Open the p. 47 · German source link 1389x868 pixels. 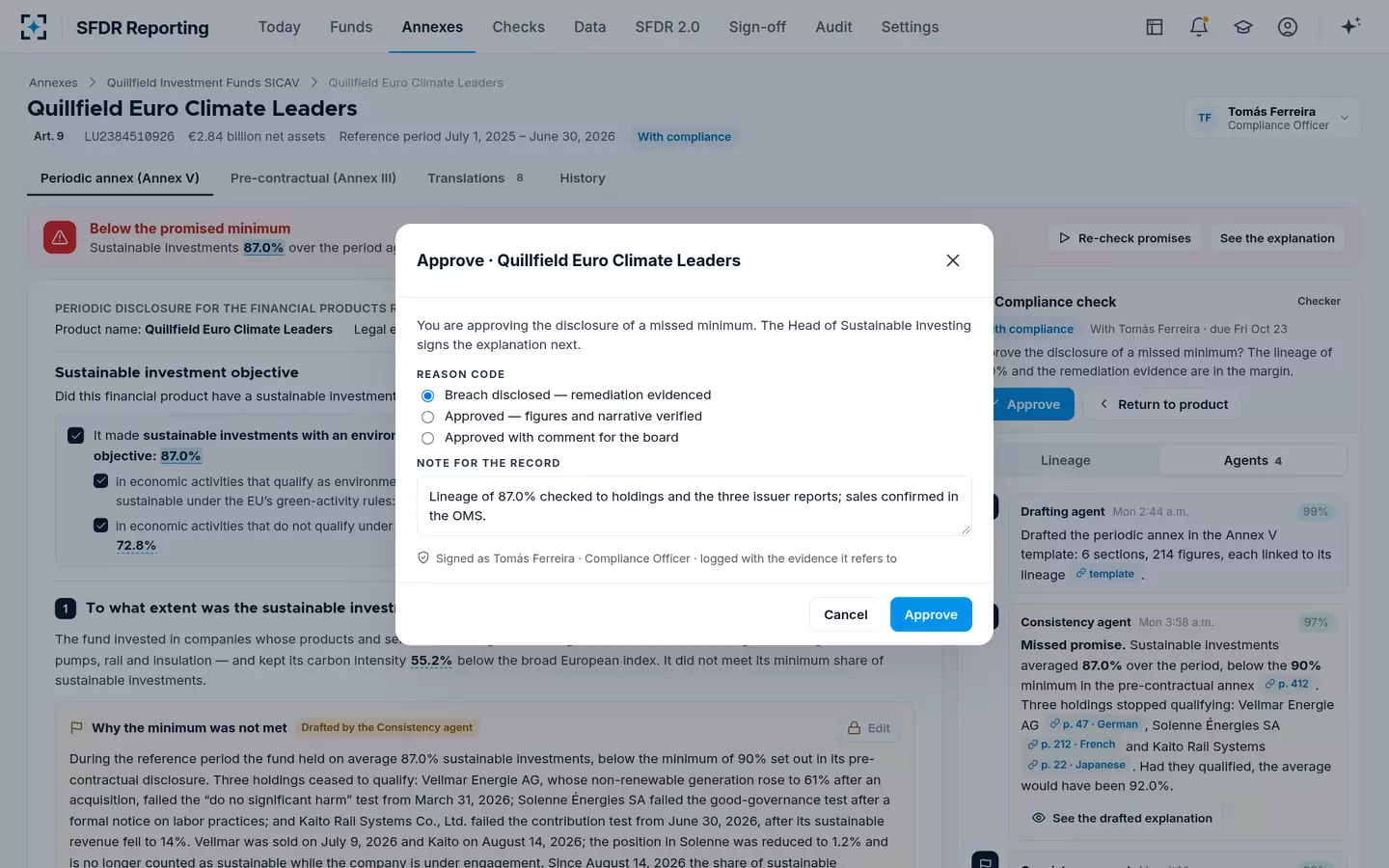click(x=1094, y=724)
